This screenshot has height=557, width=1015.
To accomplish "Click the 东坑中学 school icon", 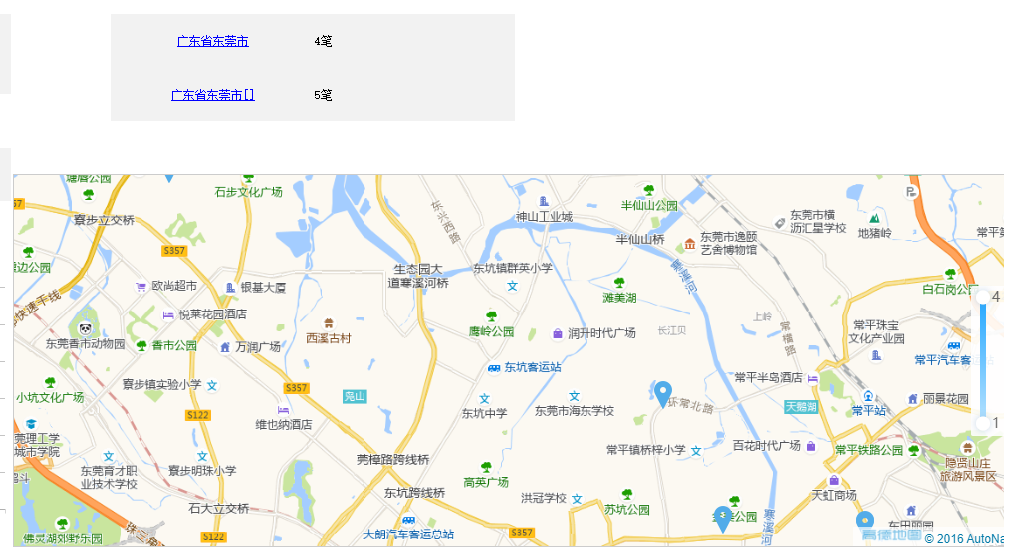I will [x=484, y=399].
